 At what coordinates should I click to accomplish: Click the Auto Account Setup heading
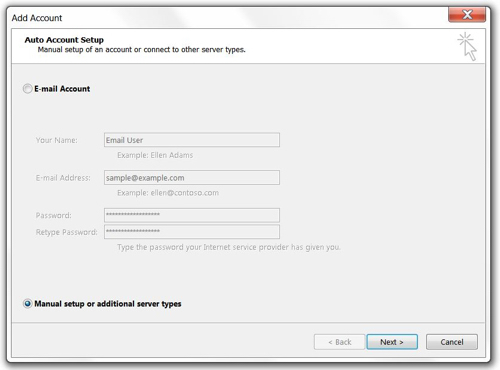click(x=64, y=40)
